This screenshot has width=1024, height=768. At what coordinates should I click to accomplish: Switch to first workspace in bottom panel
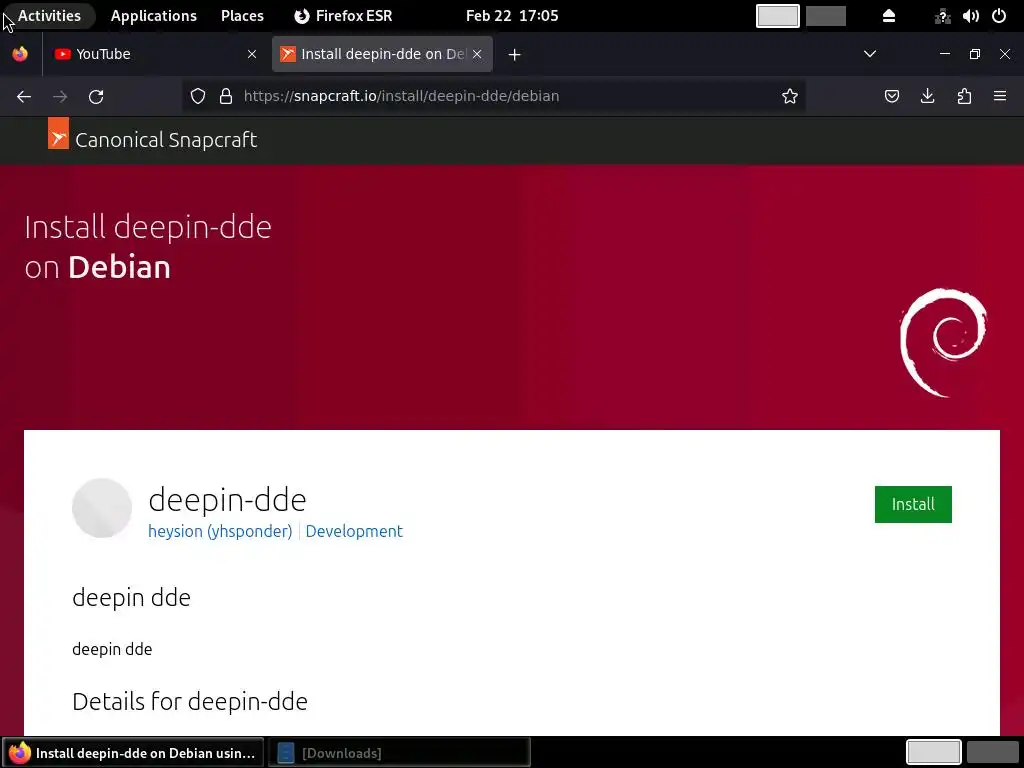(933, 753)
